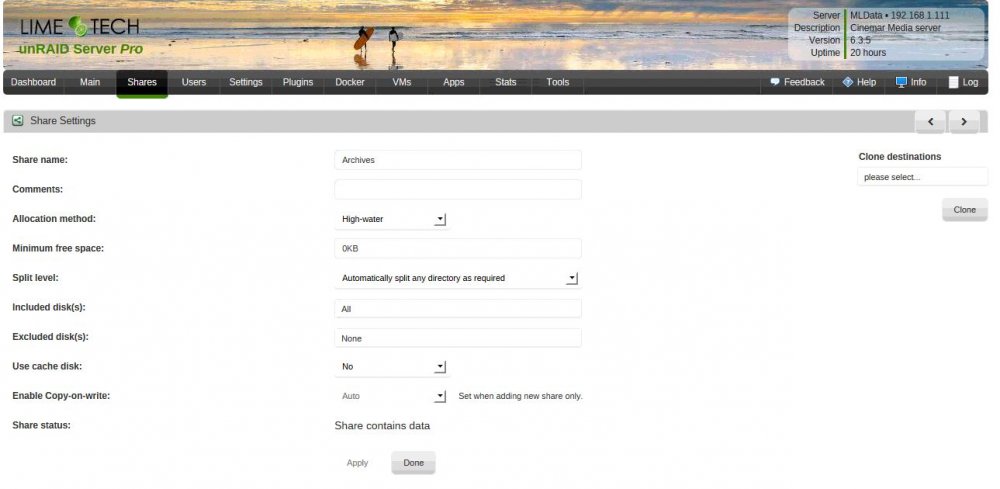Click the Minimum free space field
The width and height of the screenshot is (1000, 489).
(458, 249)
